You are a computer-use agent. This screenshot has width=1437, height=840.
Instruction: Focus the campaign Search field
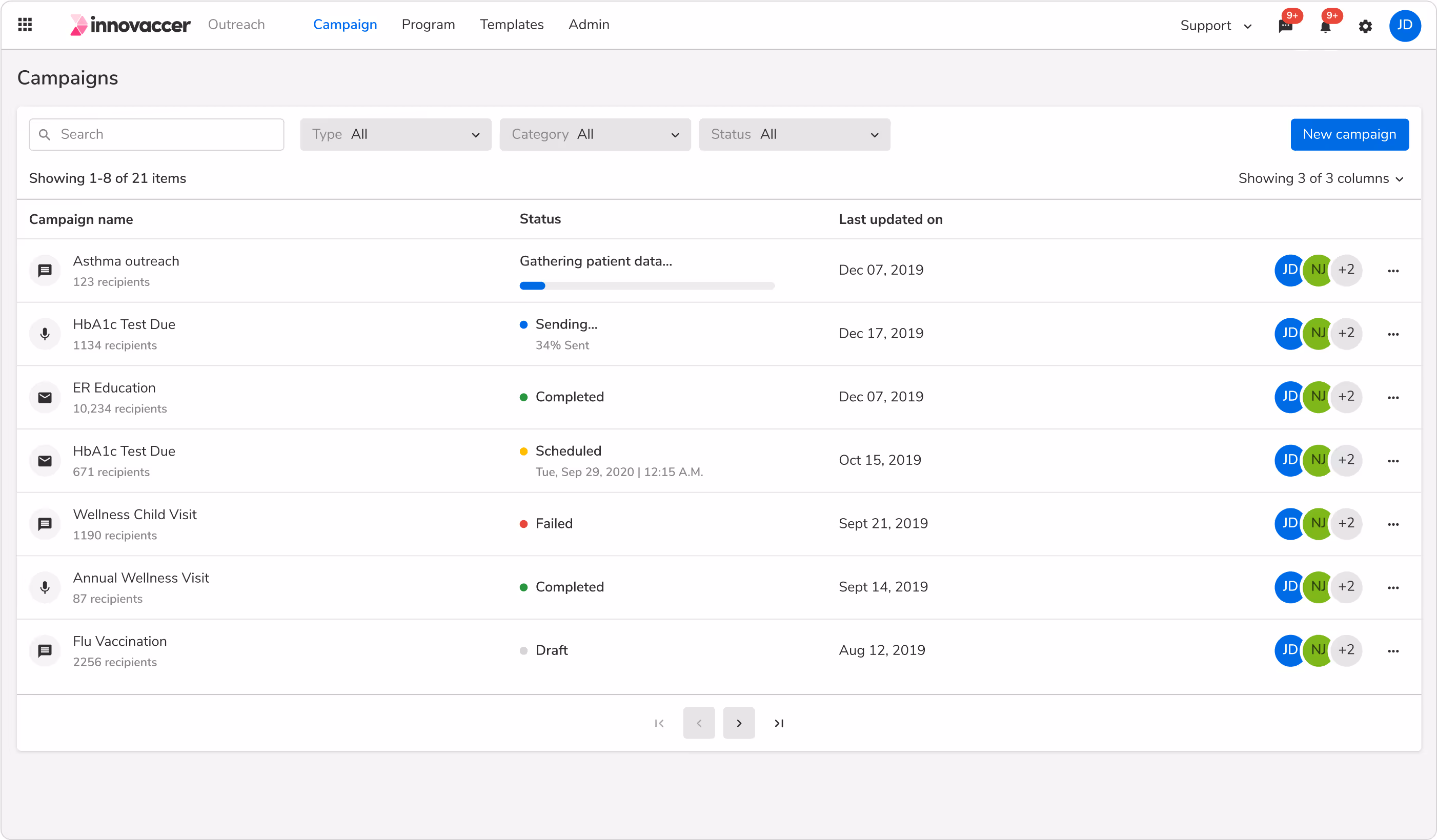157,134
